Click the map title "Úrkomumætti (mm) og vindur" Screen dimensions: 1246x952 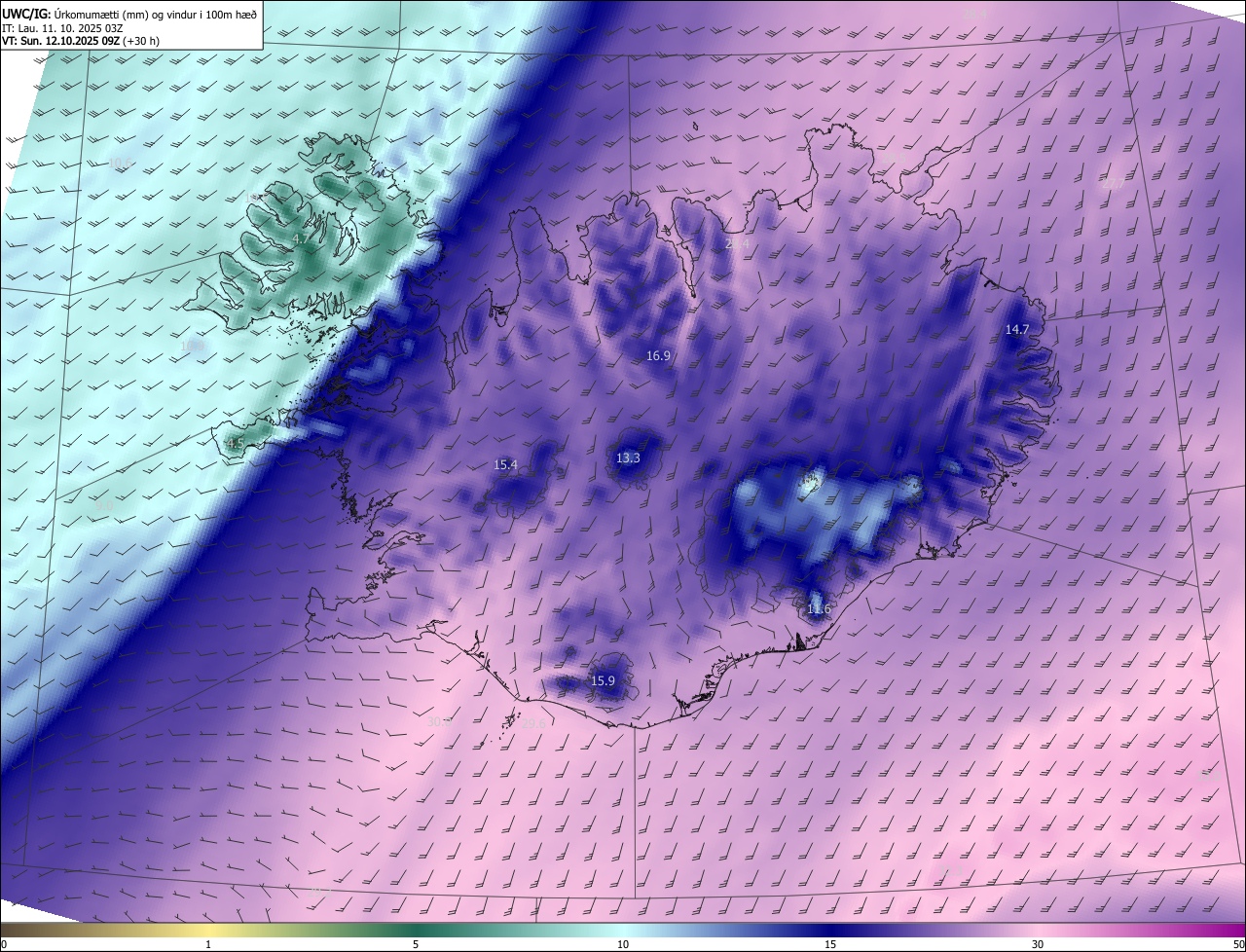coord(125,14)
